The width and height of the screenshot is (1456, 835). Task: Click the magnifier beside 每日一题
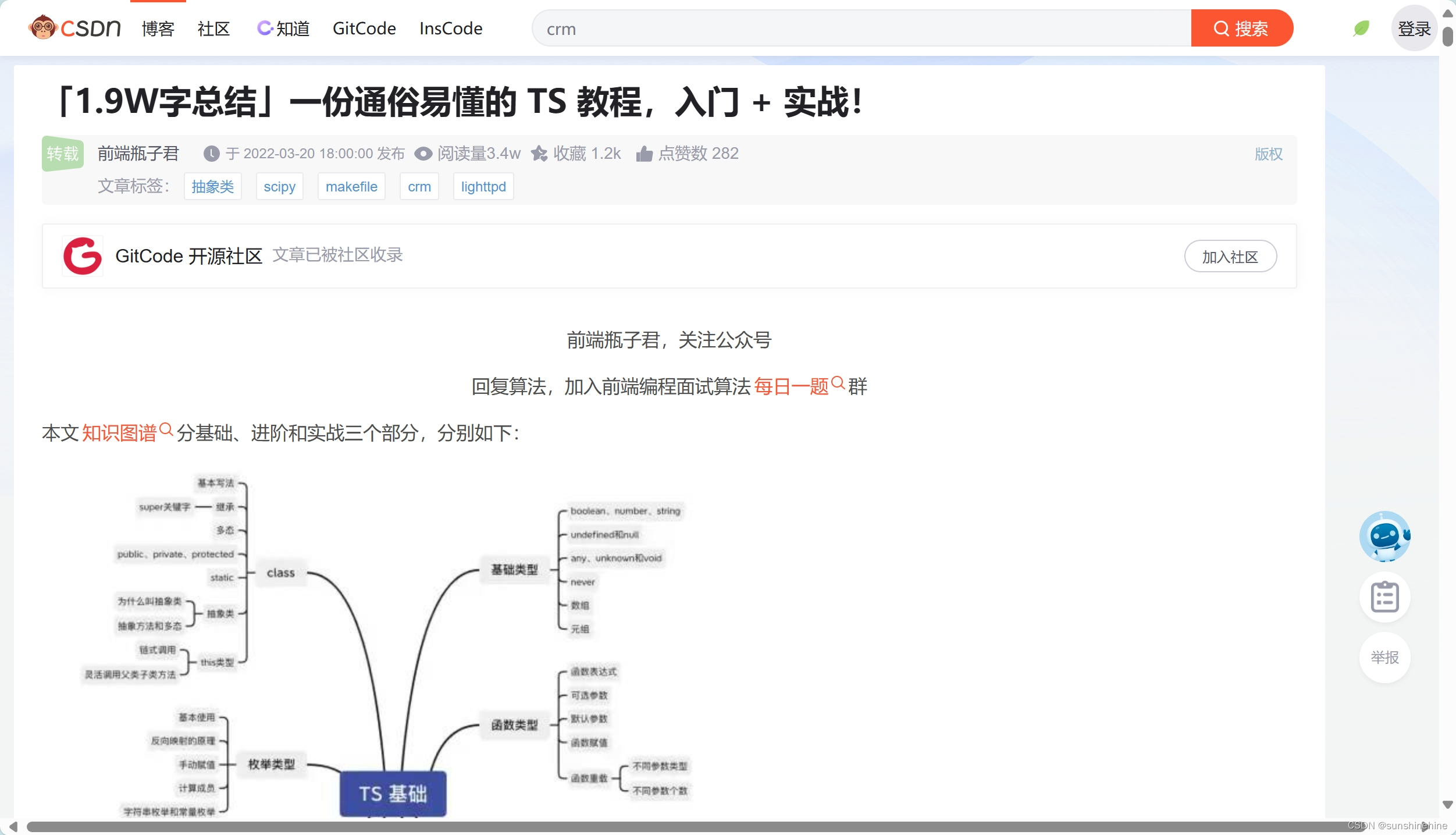coord(838,383)
